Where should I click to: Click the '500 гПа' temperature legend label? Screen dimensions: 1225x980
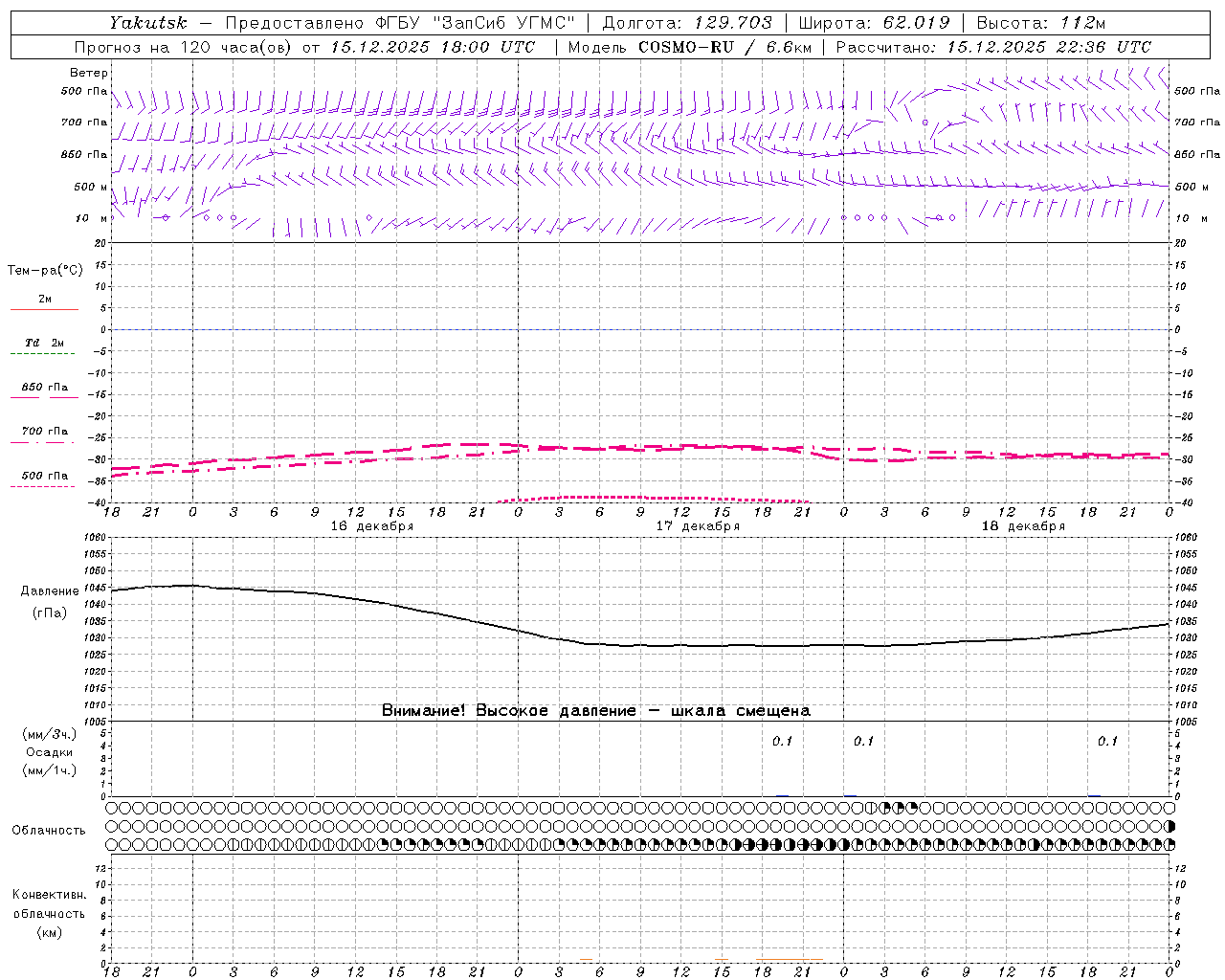tap(45, 476)
